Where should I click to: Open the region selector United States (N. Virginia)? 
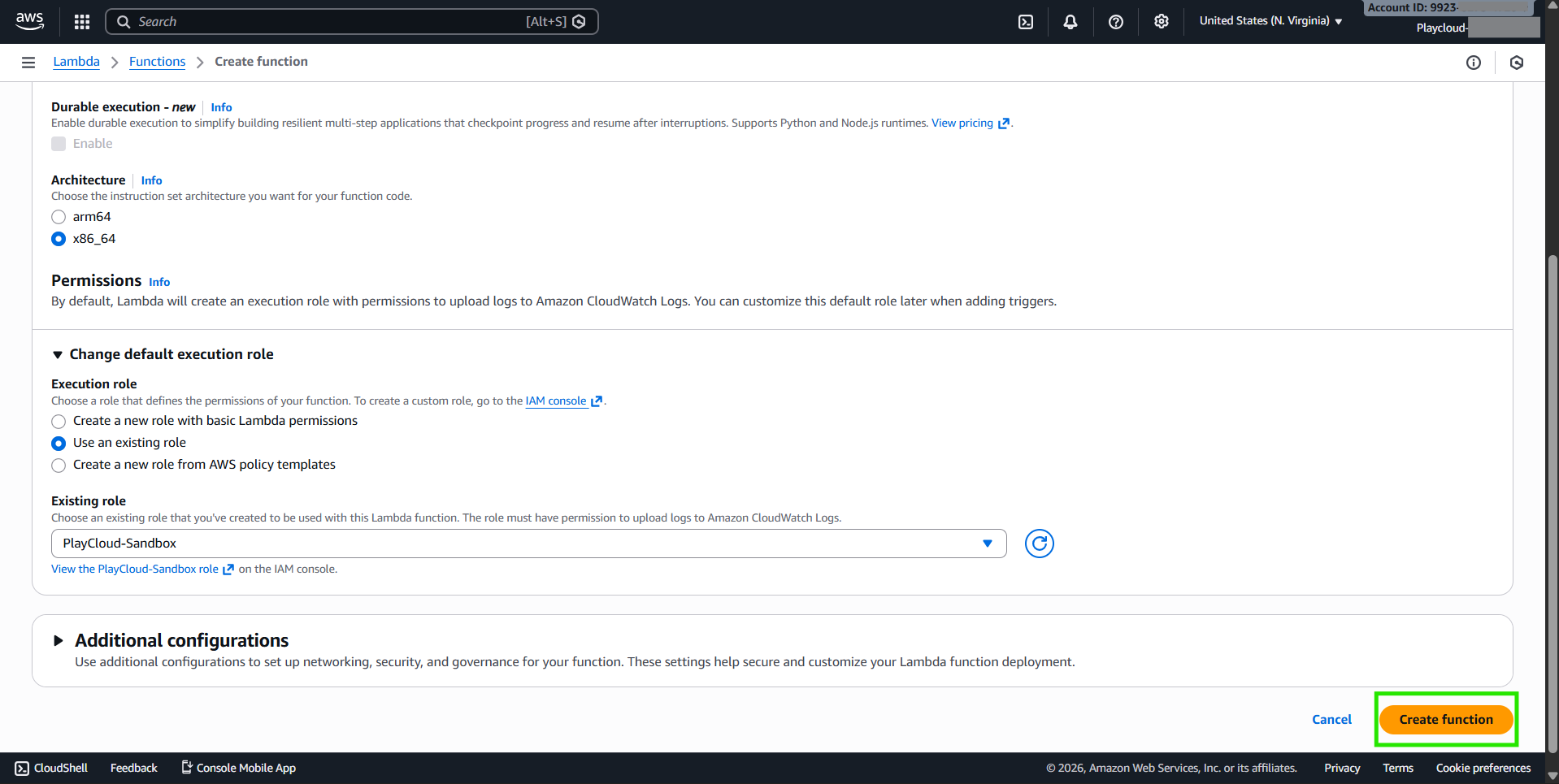(x=1270, y=21)
